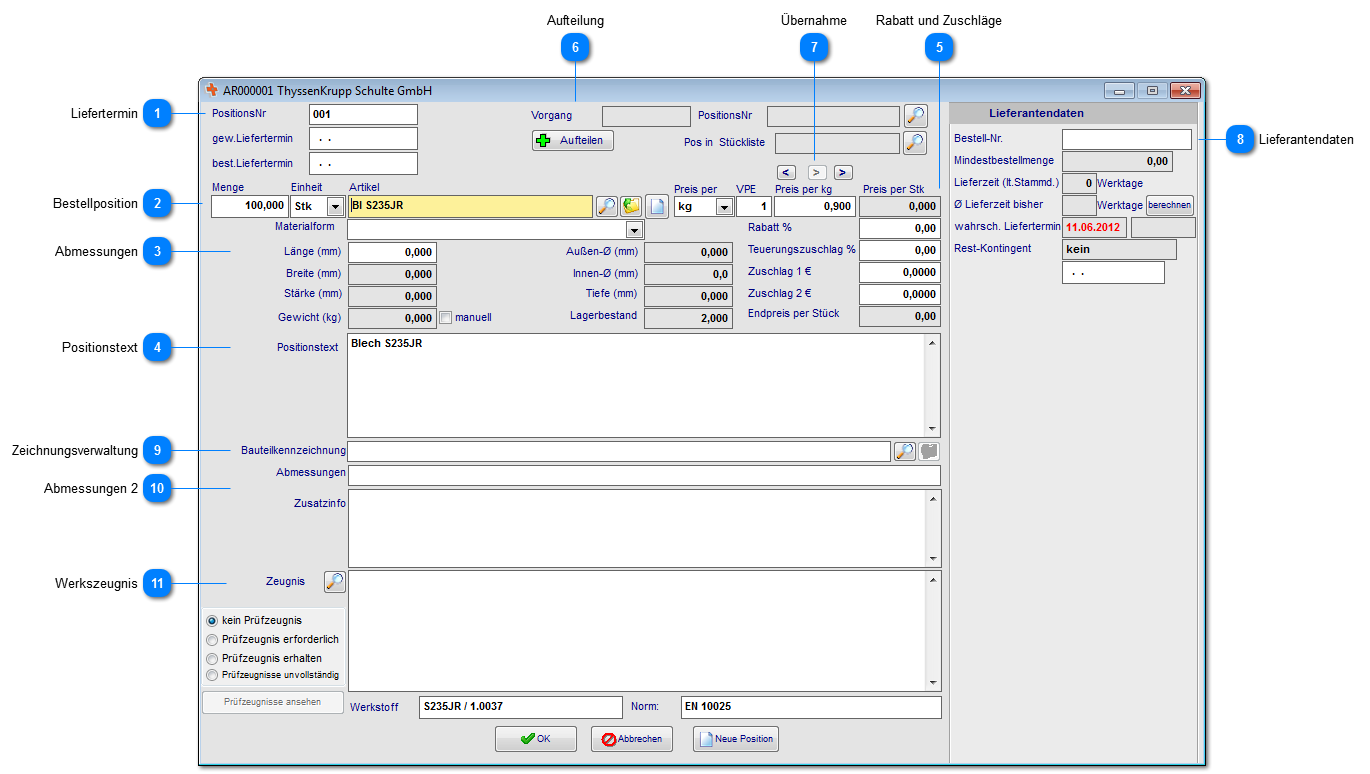
Task: Focus the Bestell-Nr. field in Lieferantendaten
Action: pyautogui.click(x=1127, y=139)
